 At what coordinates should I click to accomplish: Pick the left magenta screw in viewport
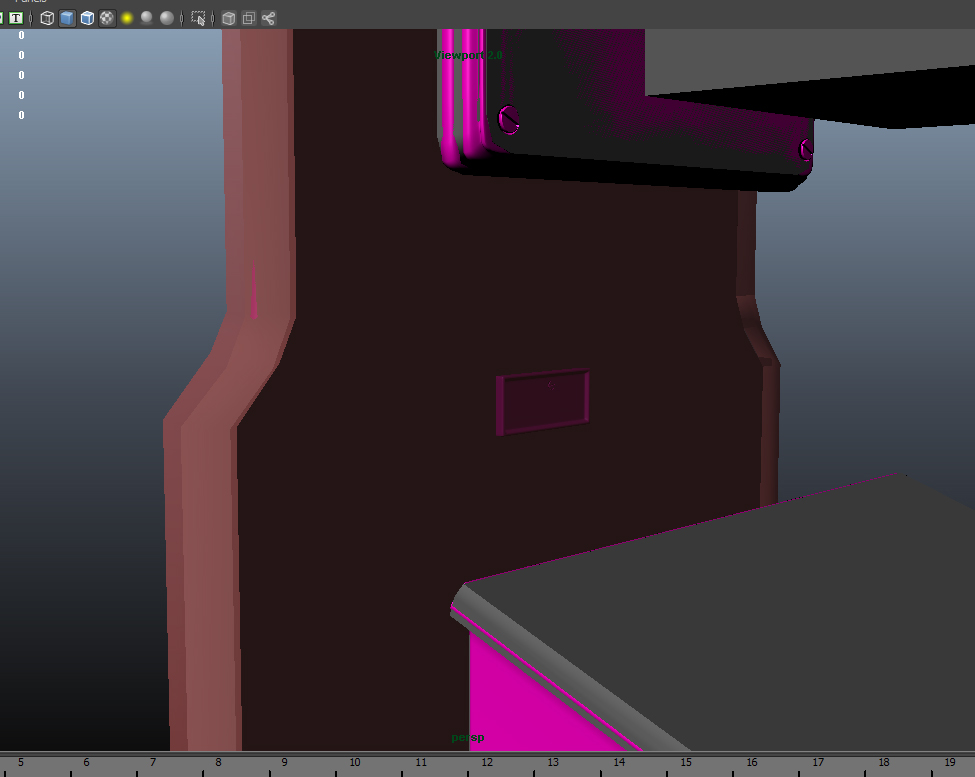click(x=509, y=119)
